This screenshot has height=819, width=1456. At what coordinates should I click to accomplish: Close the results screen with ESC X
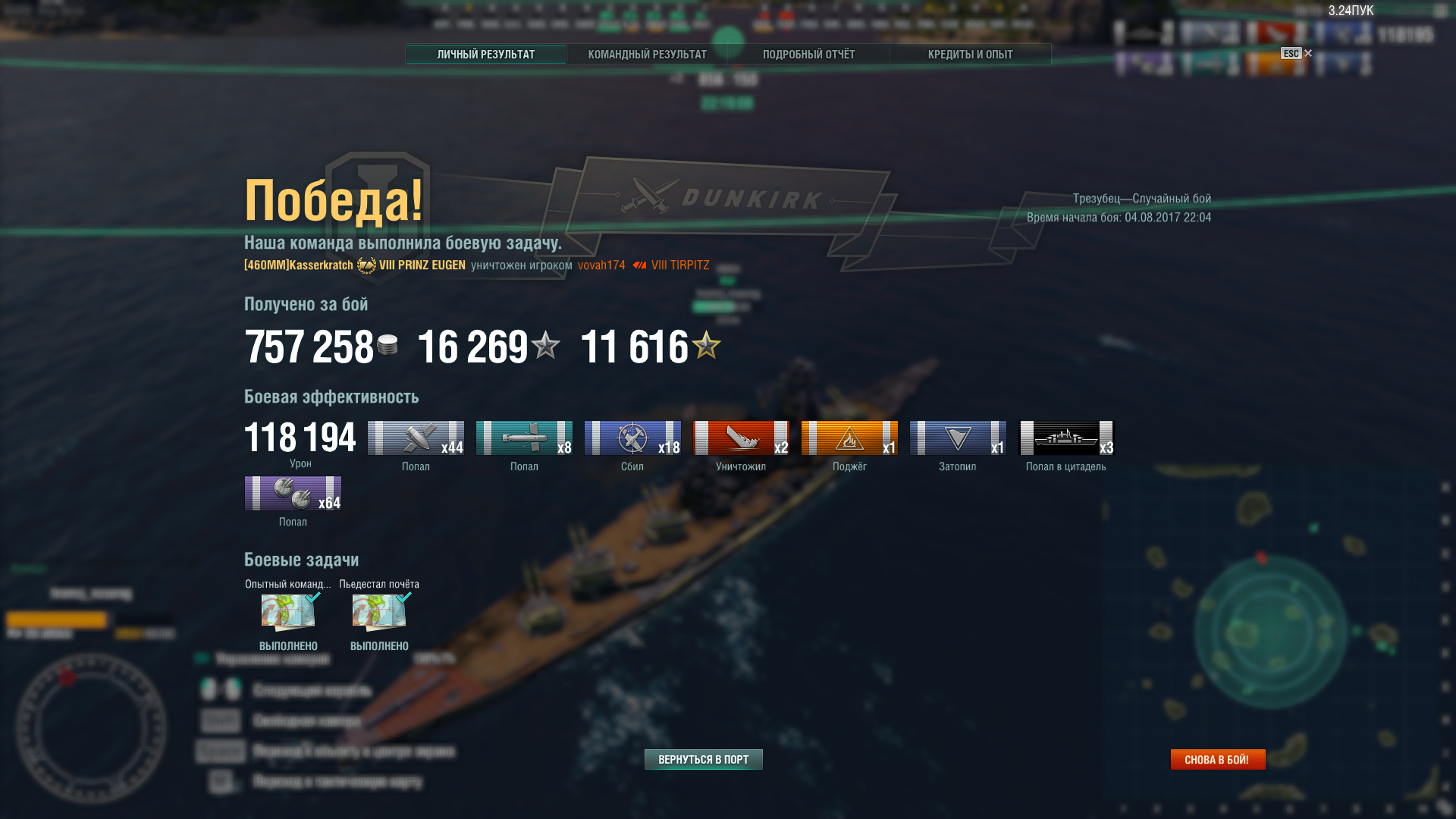(1297, 53)
